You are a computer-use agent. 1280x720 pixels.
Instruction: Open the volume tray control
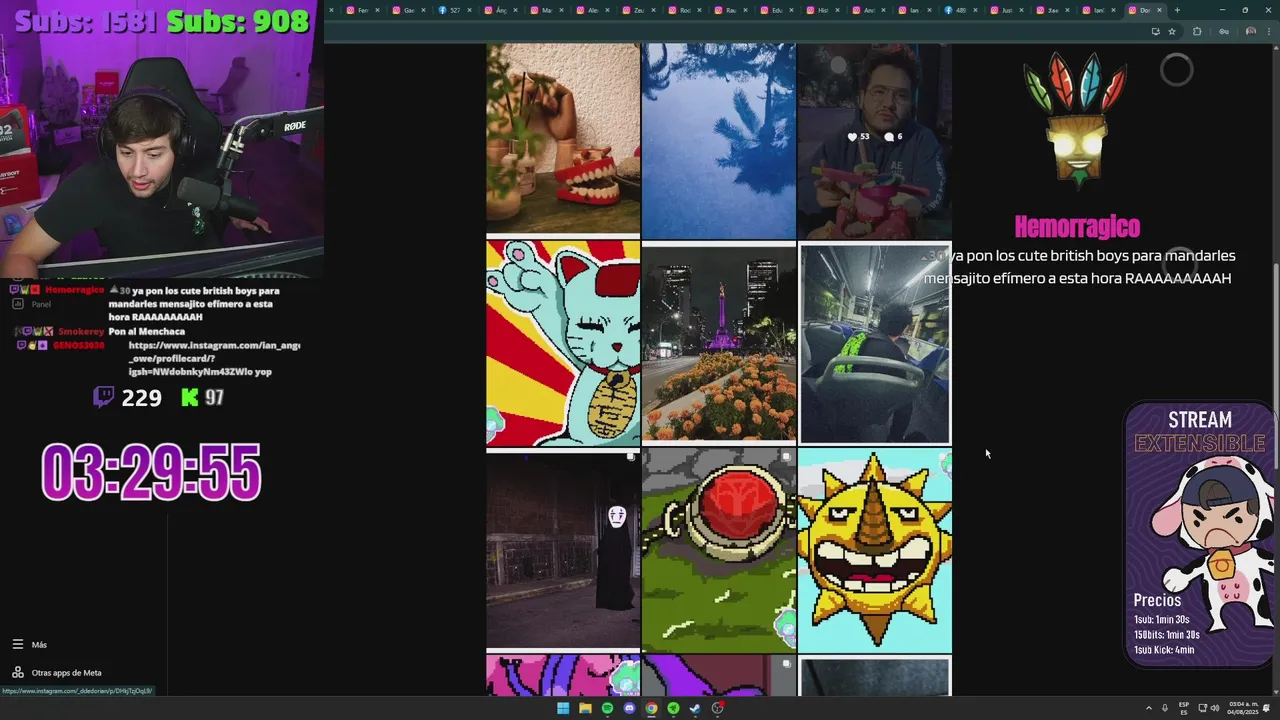point(1215,708)
